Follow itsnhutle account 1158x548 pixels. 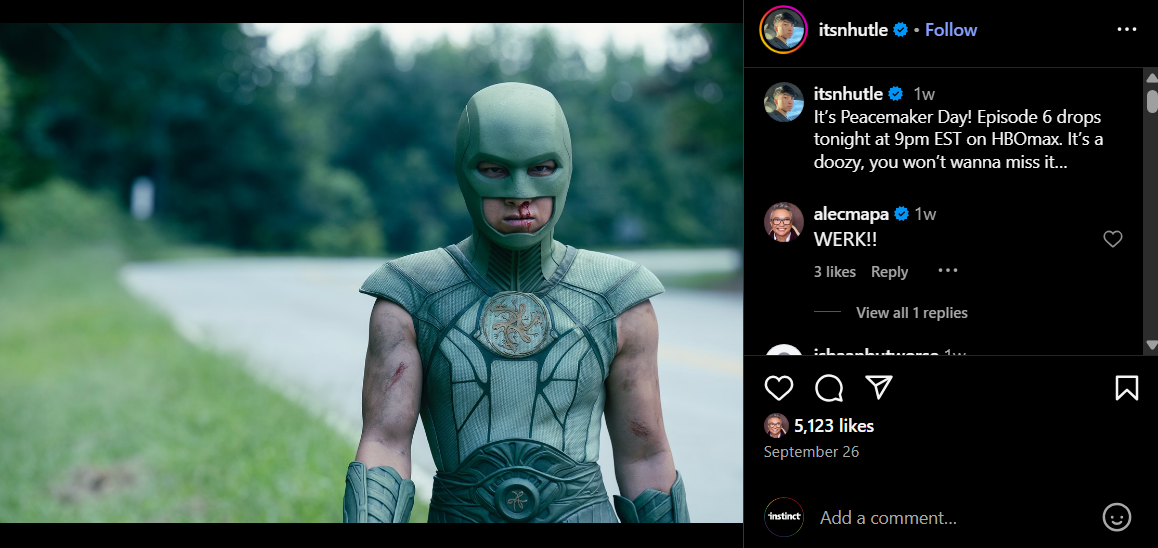(x=950, y=30)
